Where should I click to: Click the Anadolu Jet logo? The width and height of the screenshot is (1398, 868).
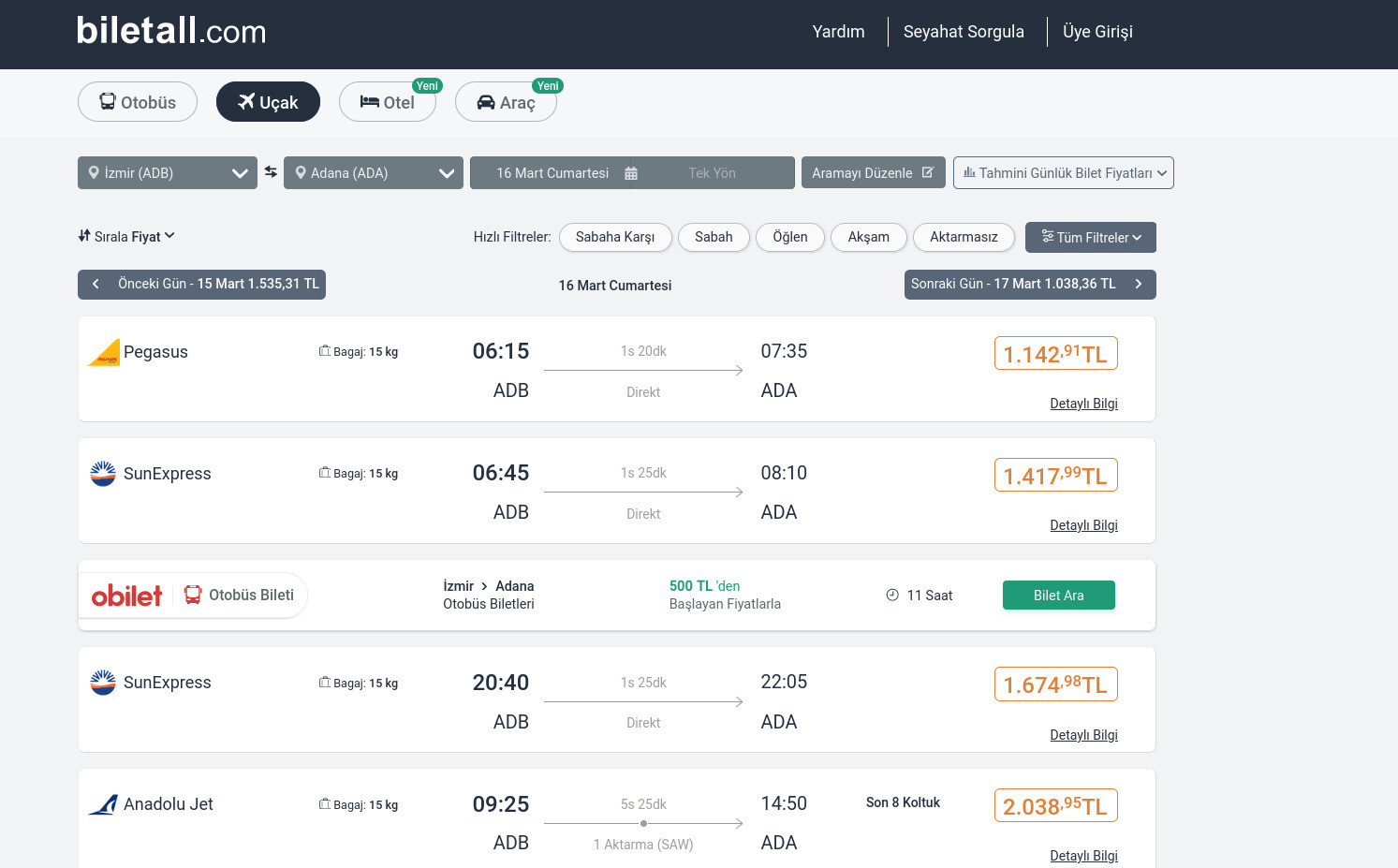click(103, 804)
